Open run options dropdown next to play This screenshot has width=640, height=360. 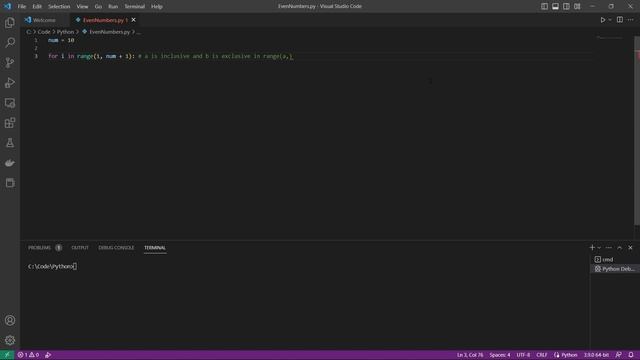[610, 20]
